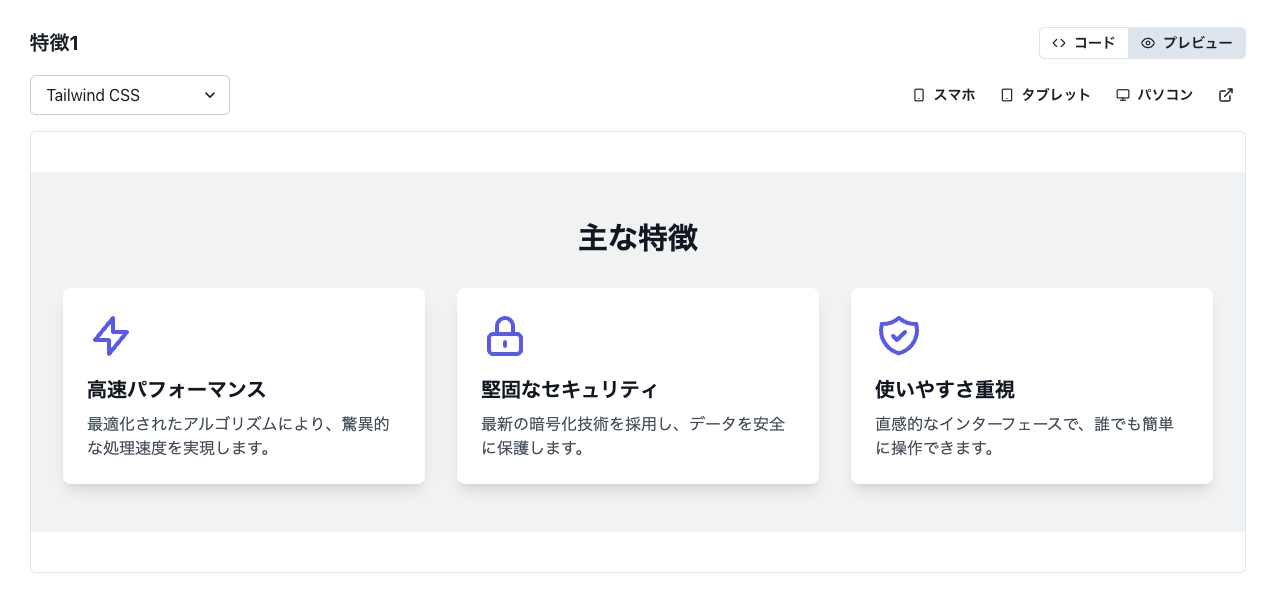
Task: Click the 主な特徴 section heading
Action: tap(638, 238)
